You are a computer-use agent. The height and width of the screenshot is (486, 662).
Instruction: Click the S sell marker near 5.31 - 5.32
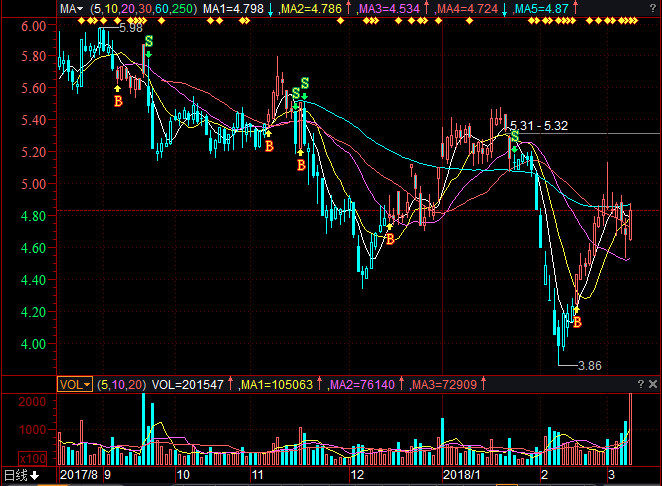pyautogui.click(x=514, y=137)
